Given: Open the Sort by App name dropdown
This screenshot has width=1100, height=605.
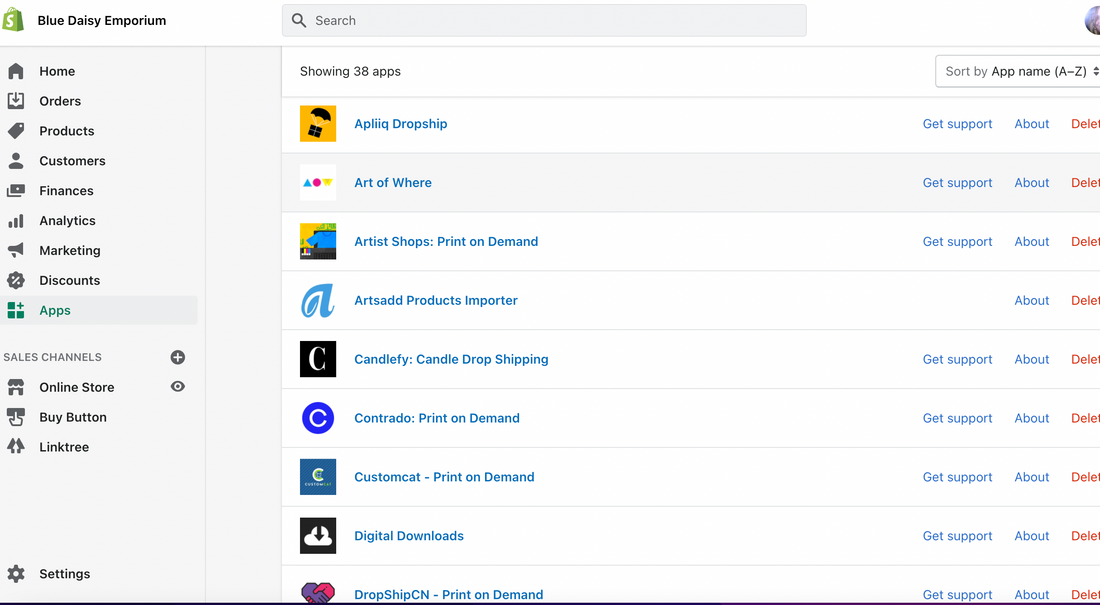Looking at the screenshot, I should click(1019, 71).
